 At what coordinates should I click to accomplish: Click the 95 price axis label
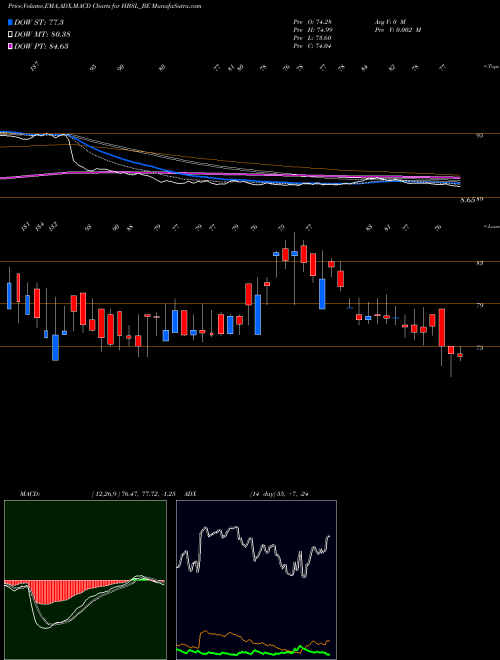click(479, 136)
